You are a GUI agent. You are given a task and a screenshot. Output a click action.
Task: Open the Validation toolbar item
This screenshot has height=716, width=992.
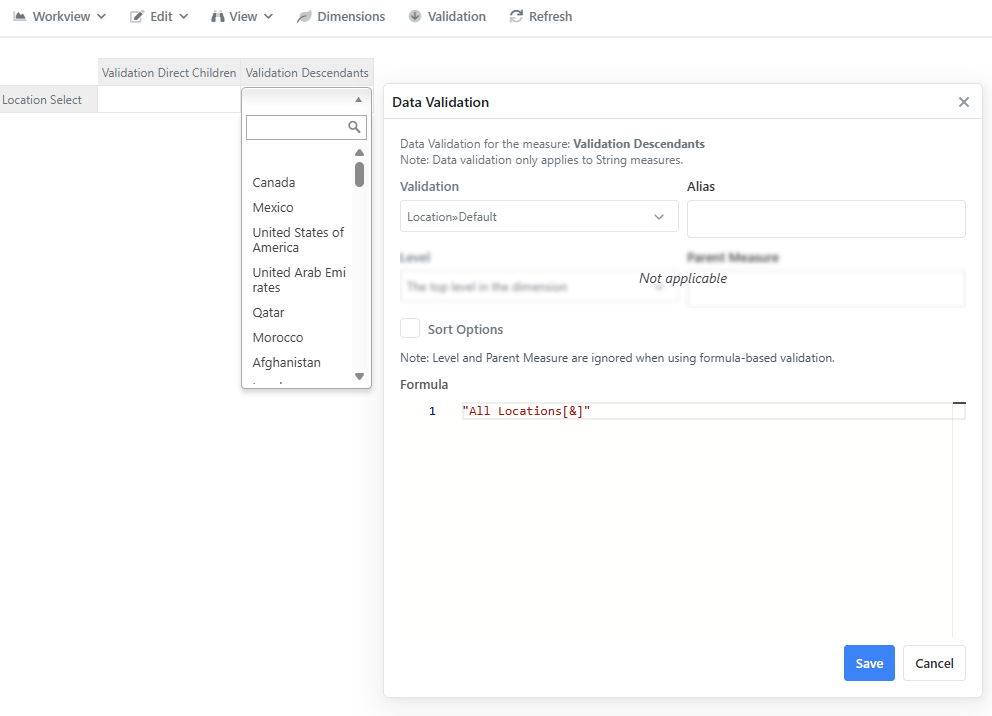tap(447, 16)
